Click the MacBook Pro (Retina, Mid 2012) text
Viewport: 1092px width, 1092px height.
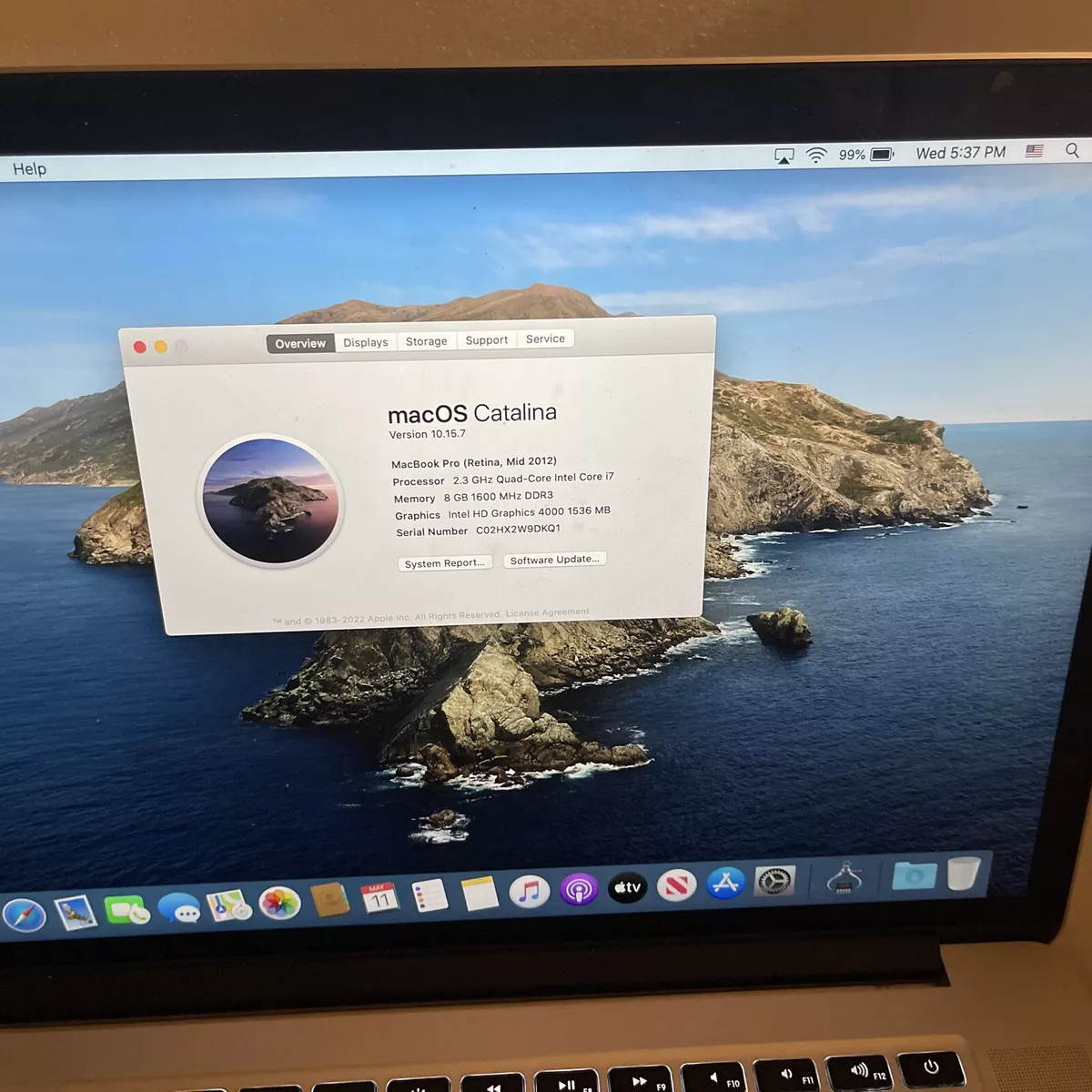(474, 462)
